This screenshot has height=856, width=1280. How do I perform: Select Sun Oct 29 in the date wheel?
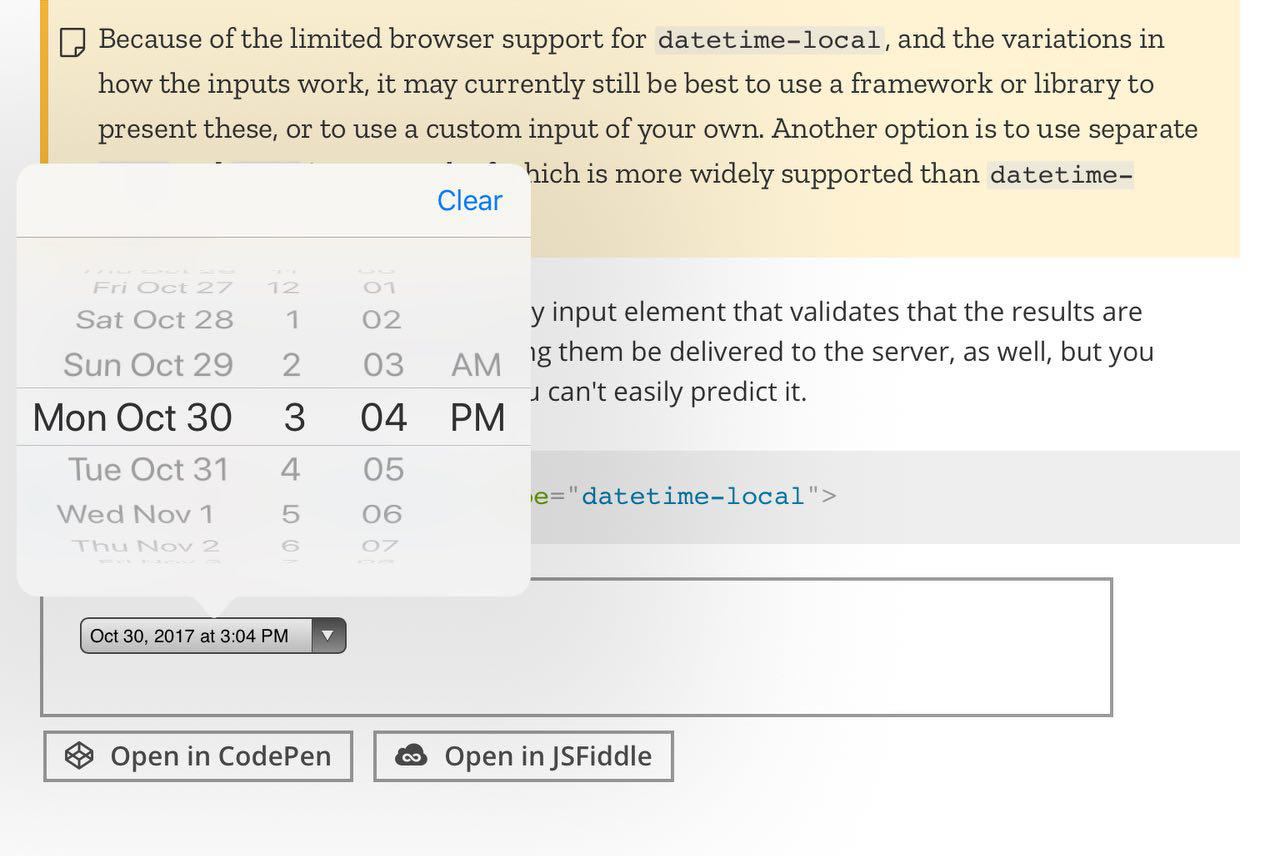(147, 364)
